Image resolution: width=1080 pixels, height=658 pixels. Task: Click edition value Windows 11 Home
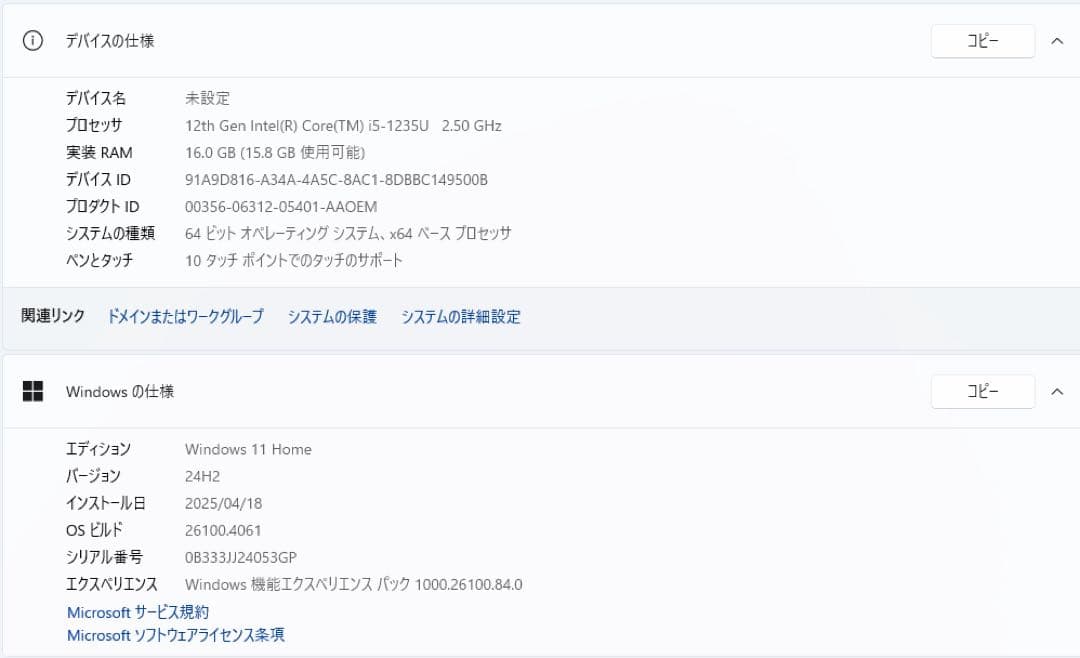pyautogui.click(x=248, y=449)
